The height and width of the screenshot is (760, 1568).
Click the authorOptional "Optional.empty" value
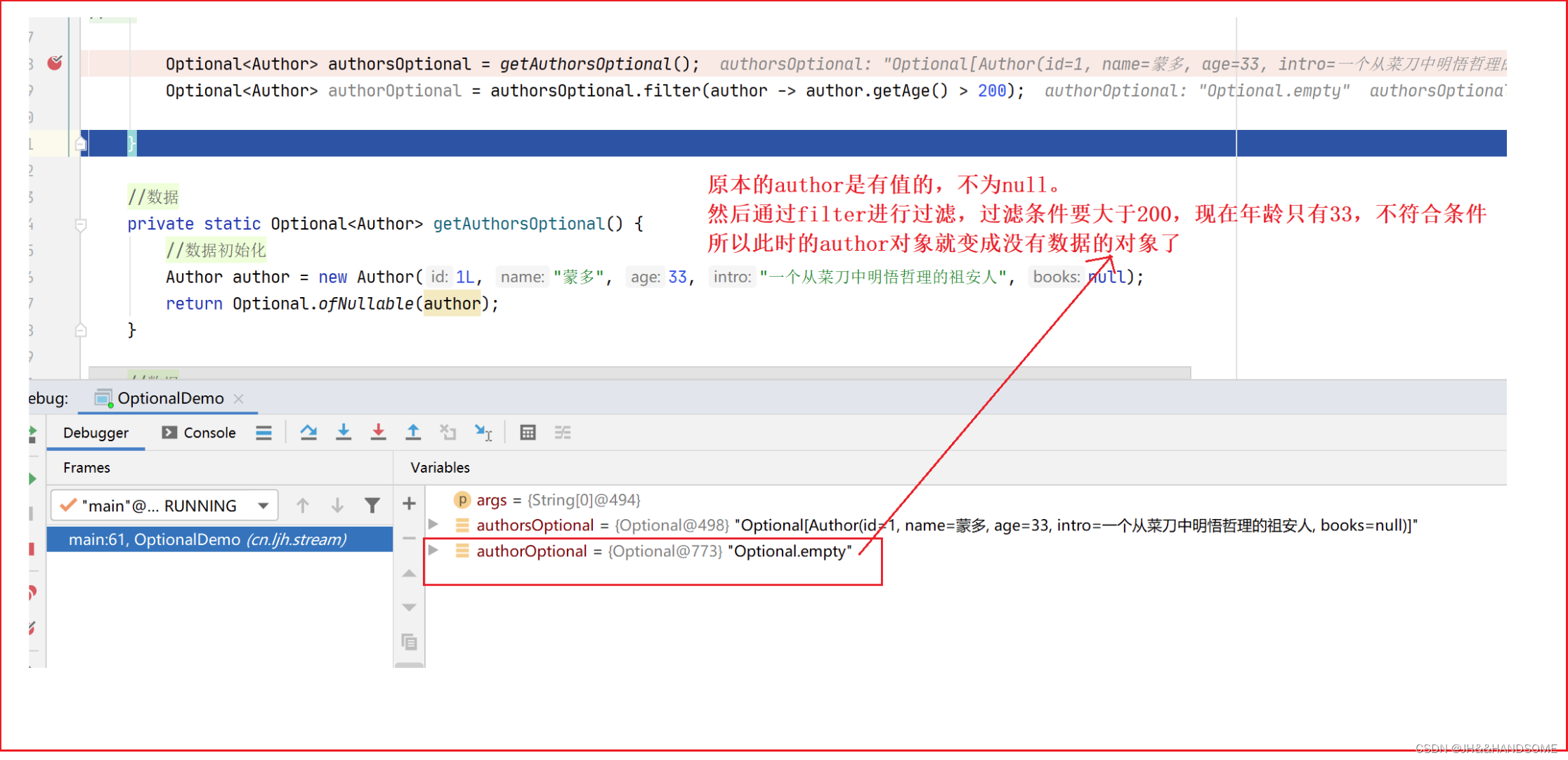click(790, 551)
